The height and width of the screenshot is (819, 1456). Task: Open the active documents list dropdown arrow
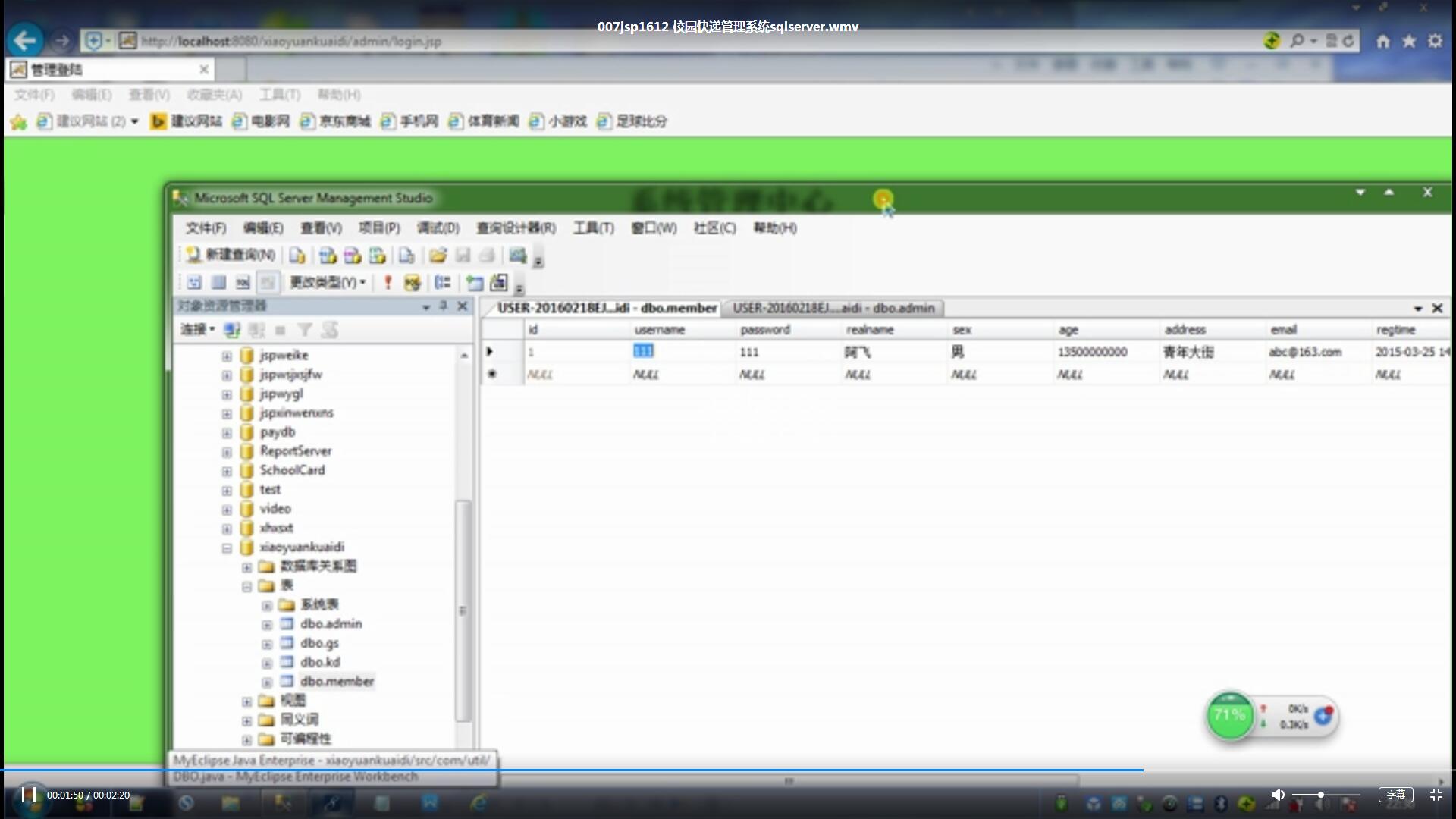1418,309
